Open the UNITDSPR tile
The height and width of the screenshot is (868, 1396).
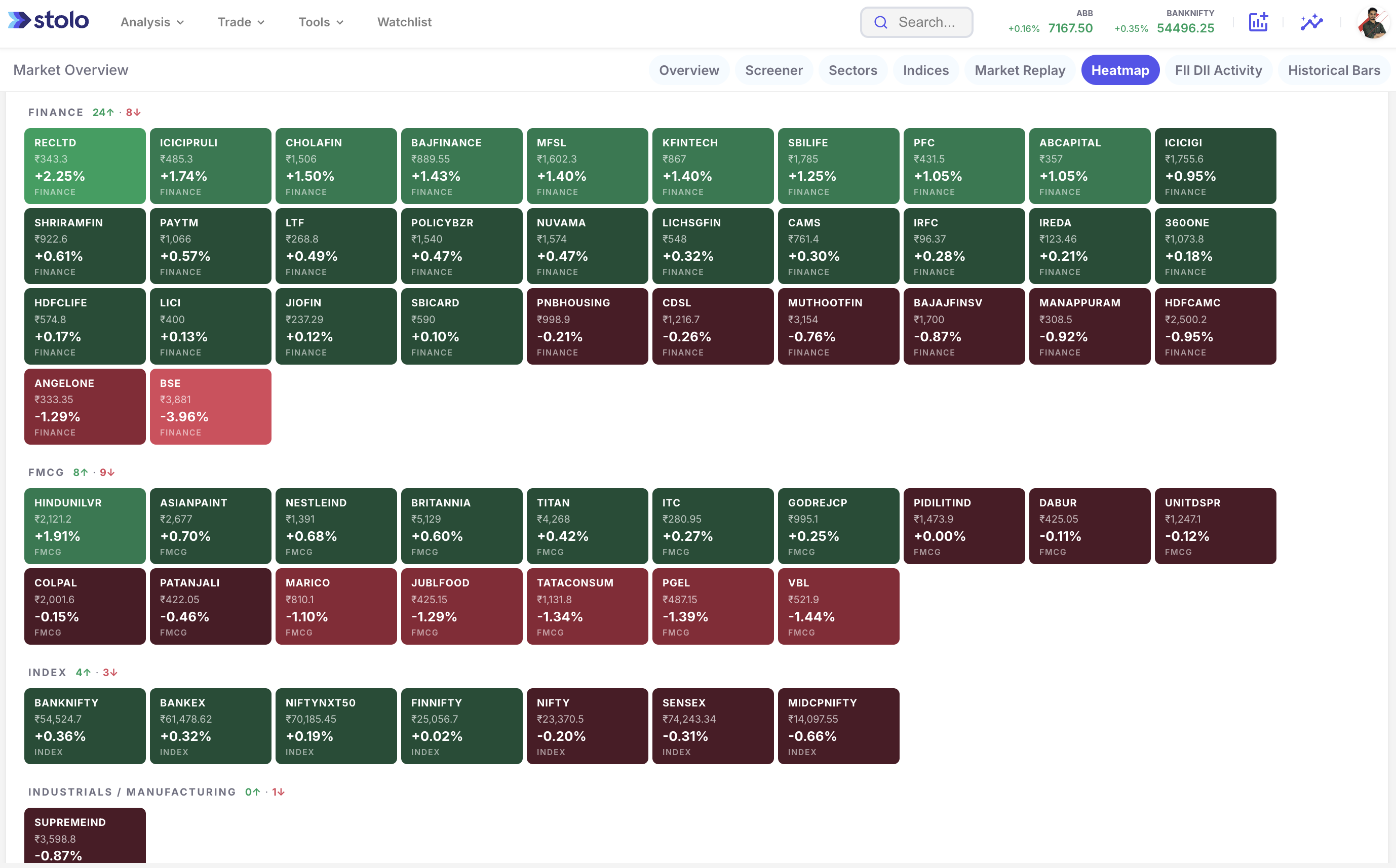[x=1216, y=527]
